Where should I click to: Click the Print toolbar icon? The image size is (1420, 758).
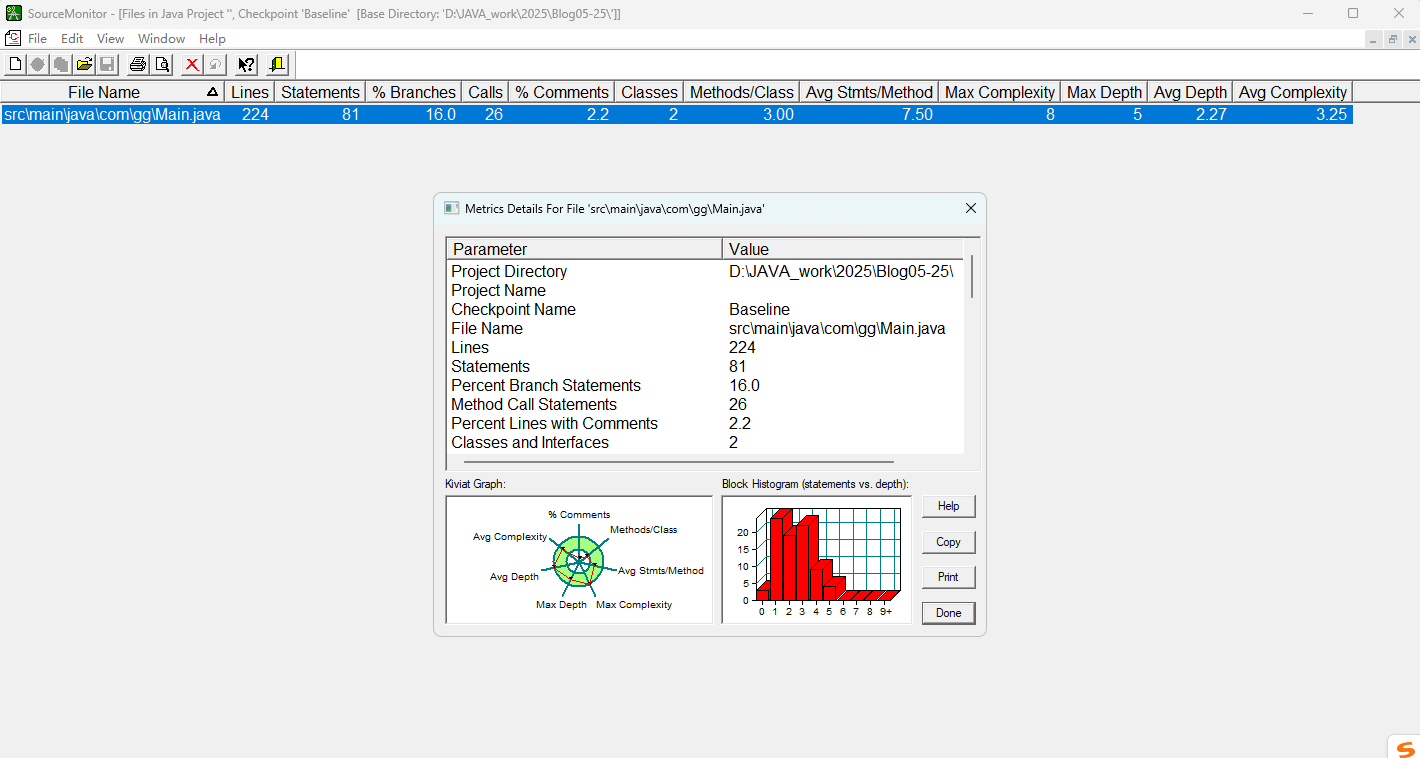[138, 65]
